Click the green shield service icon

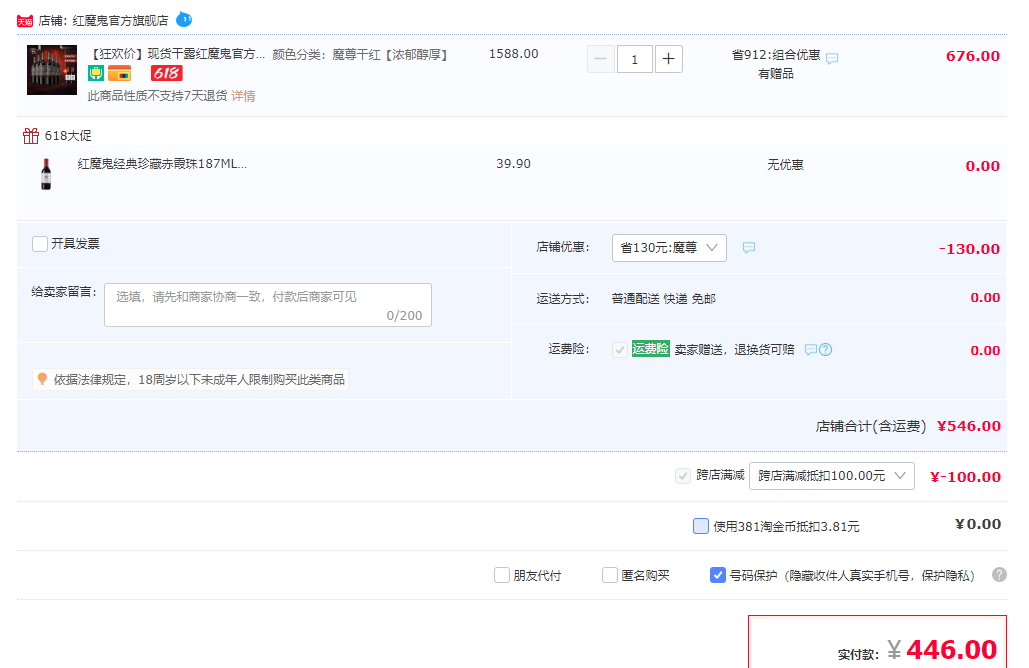point(96,73)
